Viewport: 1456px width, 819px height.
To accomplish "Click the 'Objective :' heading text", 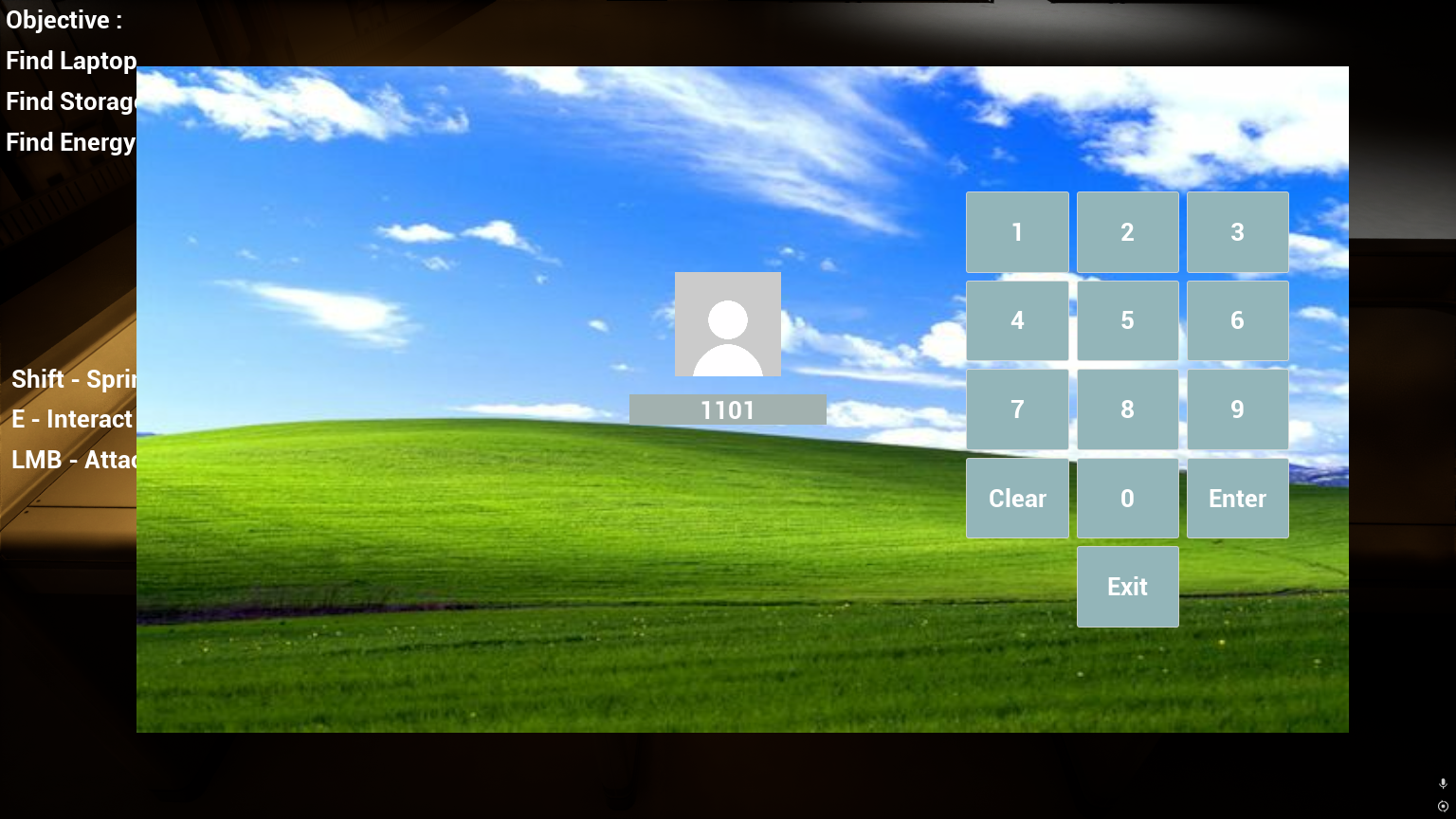I will [x=64, y=20].
